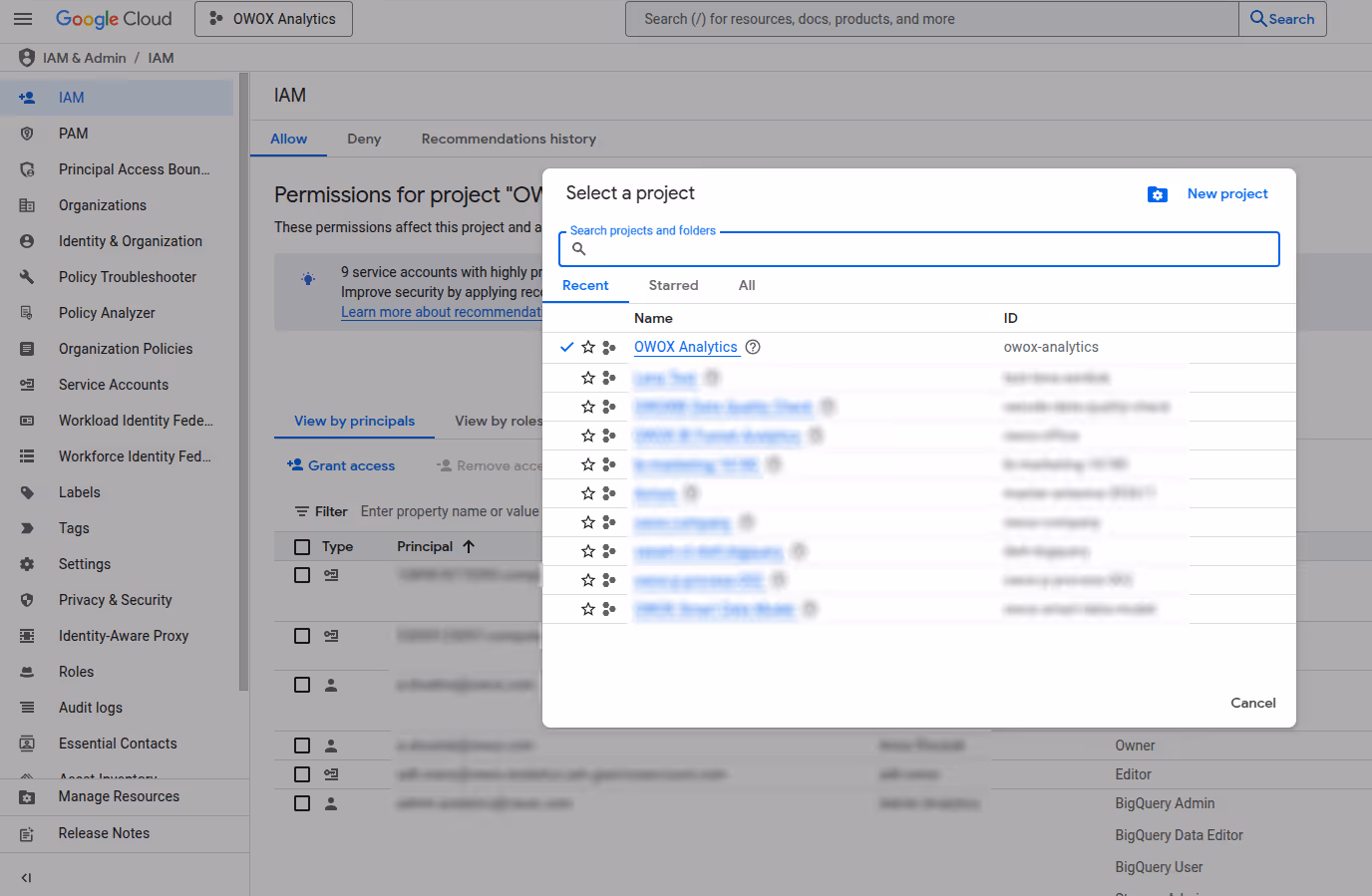Collapse the sidebar with chevron button
Image resolution: width=1372 pixels, height=896 pixels.
pos(26,878)
